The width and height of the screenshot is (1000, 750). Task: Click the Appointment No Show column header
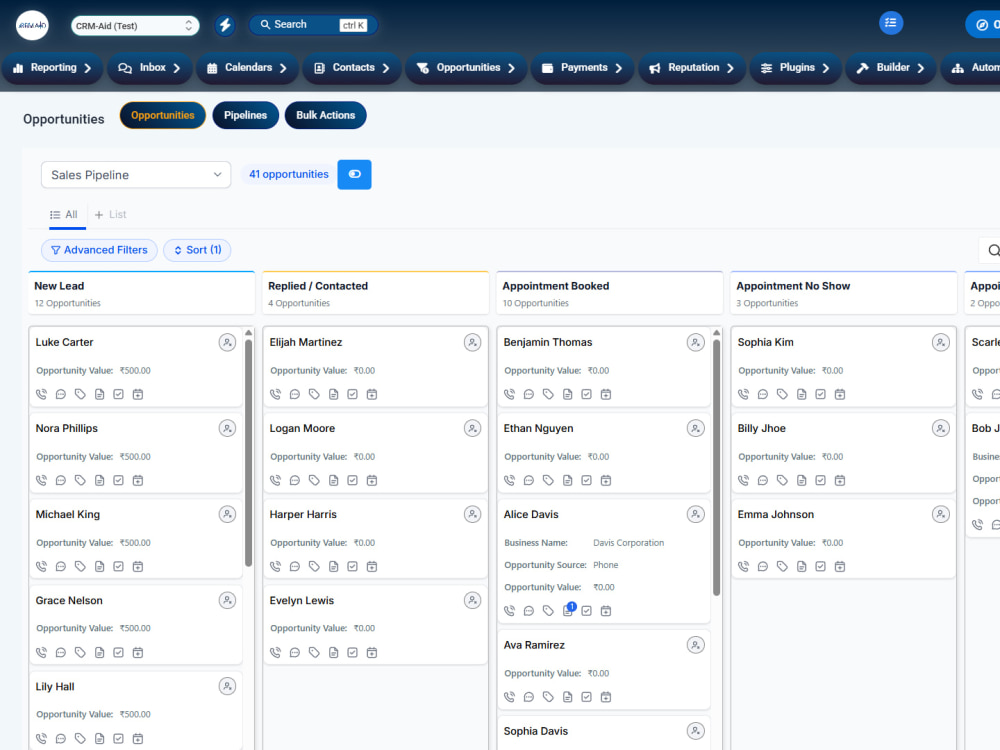843,293
